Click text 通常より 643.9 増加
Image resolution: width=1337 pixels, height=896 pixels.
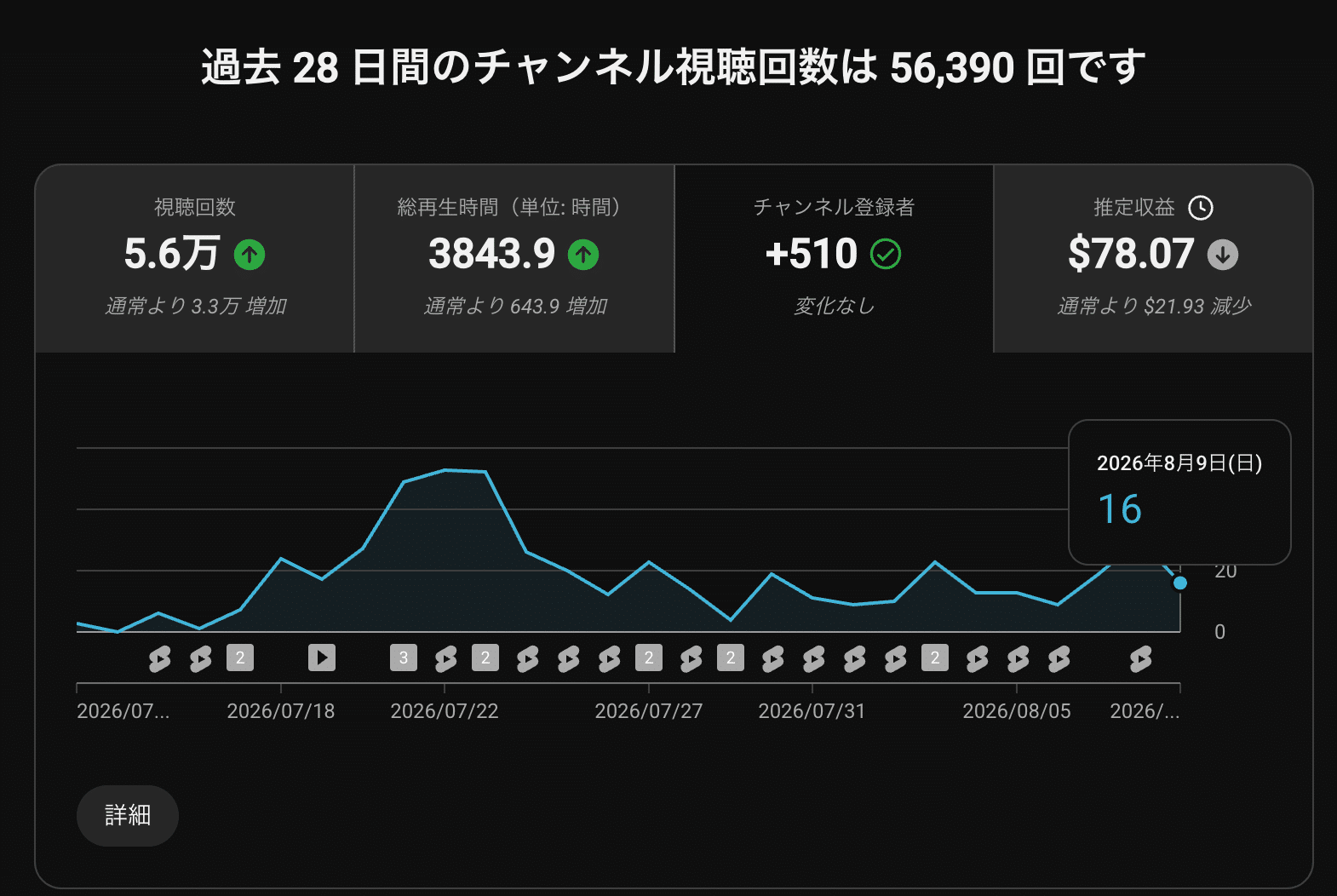tap(515, 306)
